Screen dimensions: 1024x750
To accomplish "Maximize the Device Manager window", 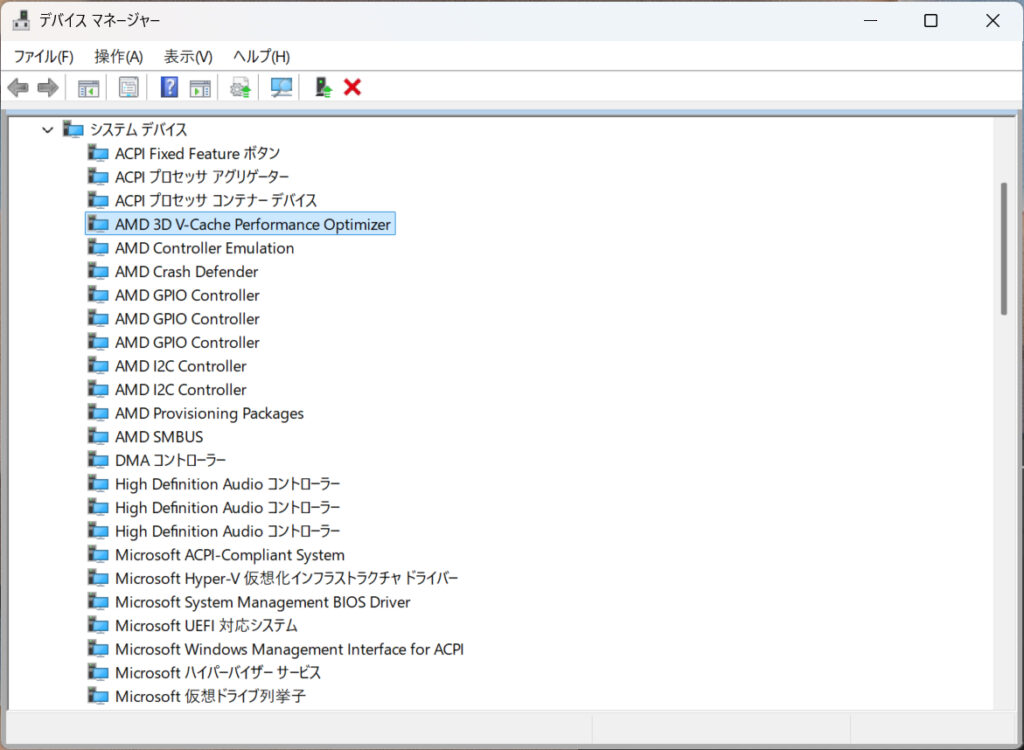I will pos(931,21).
